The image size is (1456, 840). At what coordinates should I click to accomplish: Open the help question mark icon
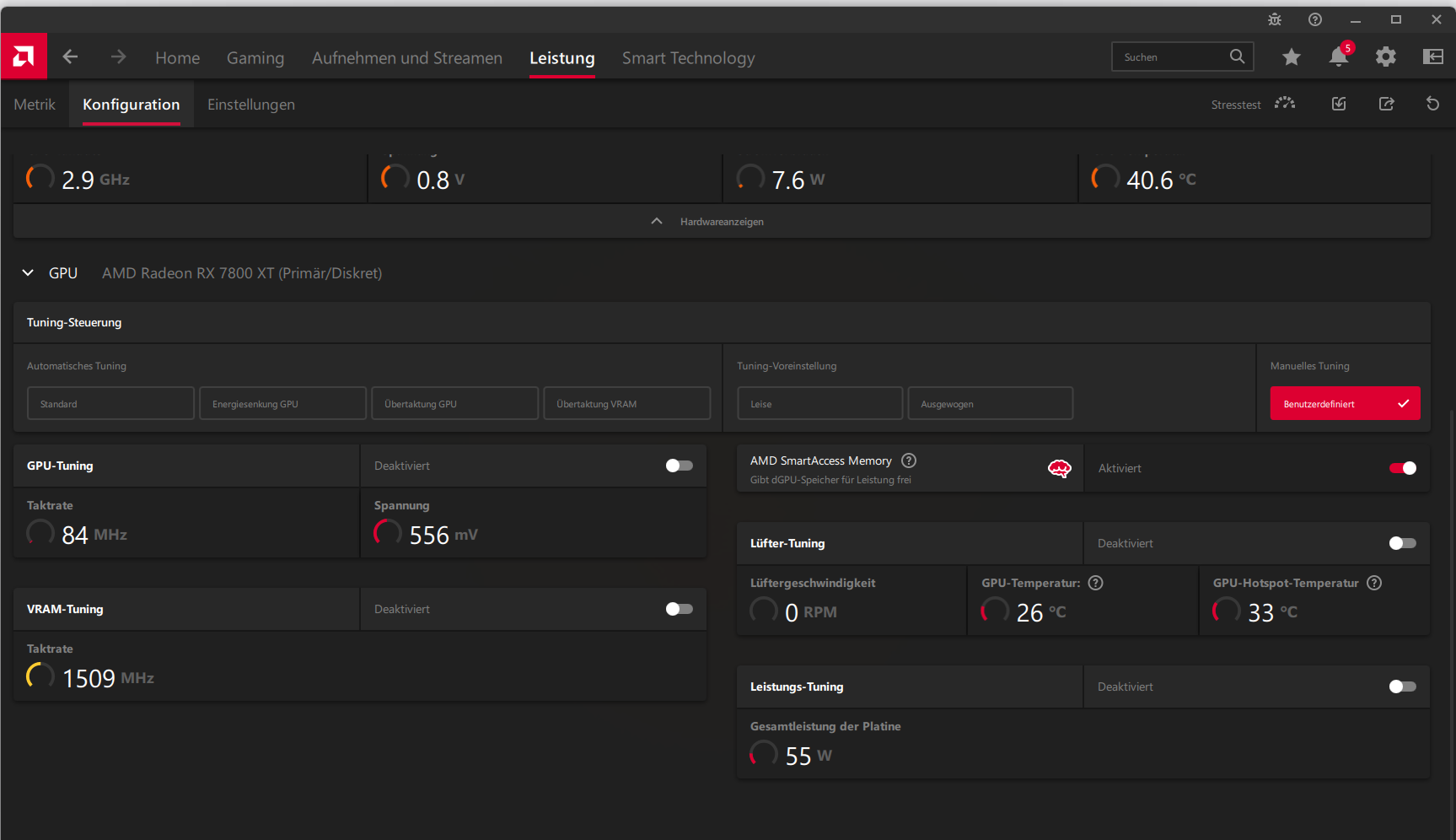click(x=1315, y=19)
